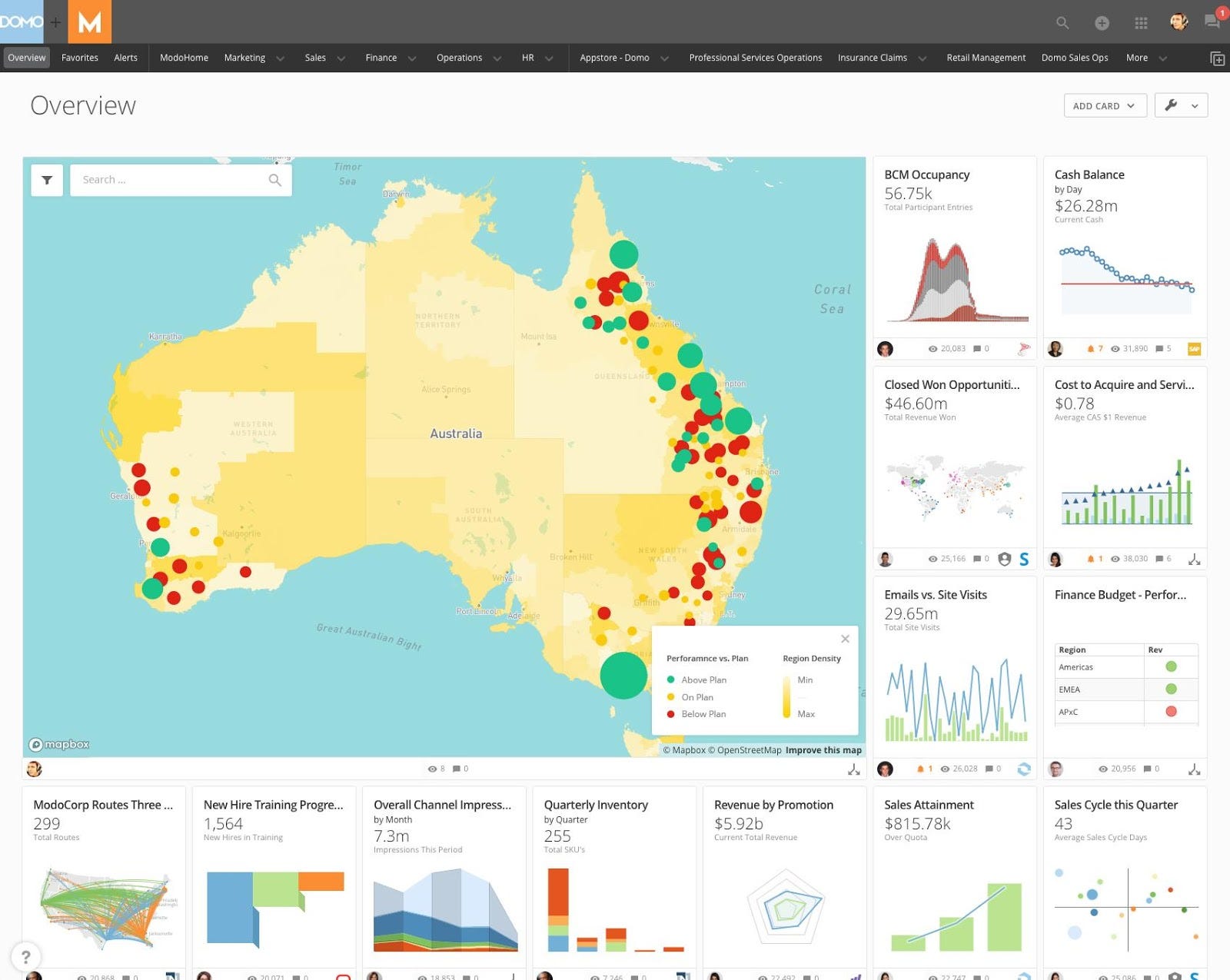Screen dimensions: 1230x980
Task: Click the OpenStreetMap attribution link
Action: (x=745, y=750)
